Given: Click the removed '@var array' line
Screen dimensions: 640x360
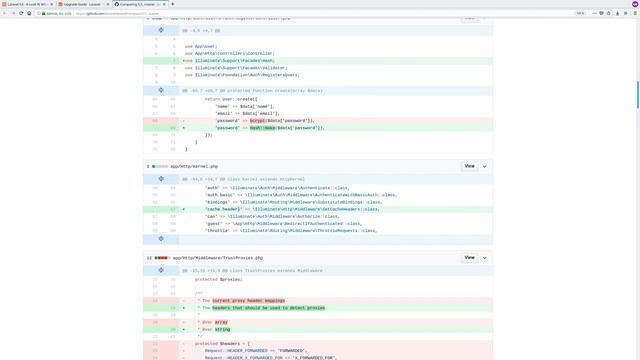Looking at the screenshot, I should 318,322.
